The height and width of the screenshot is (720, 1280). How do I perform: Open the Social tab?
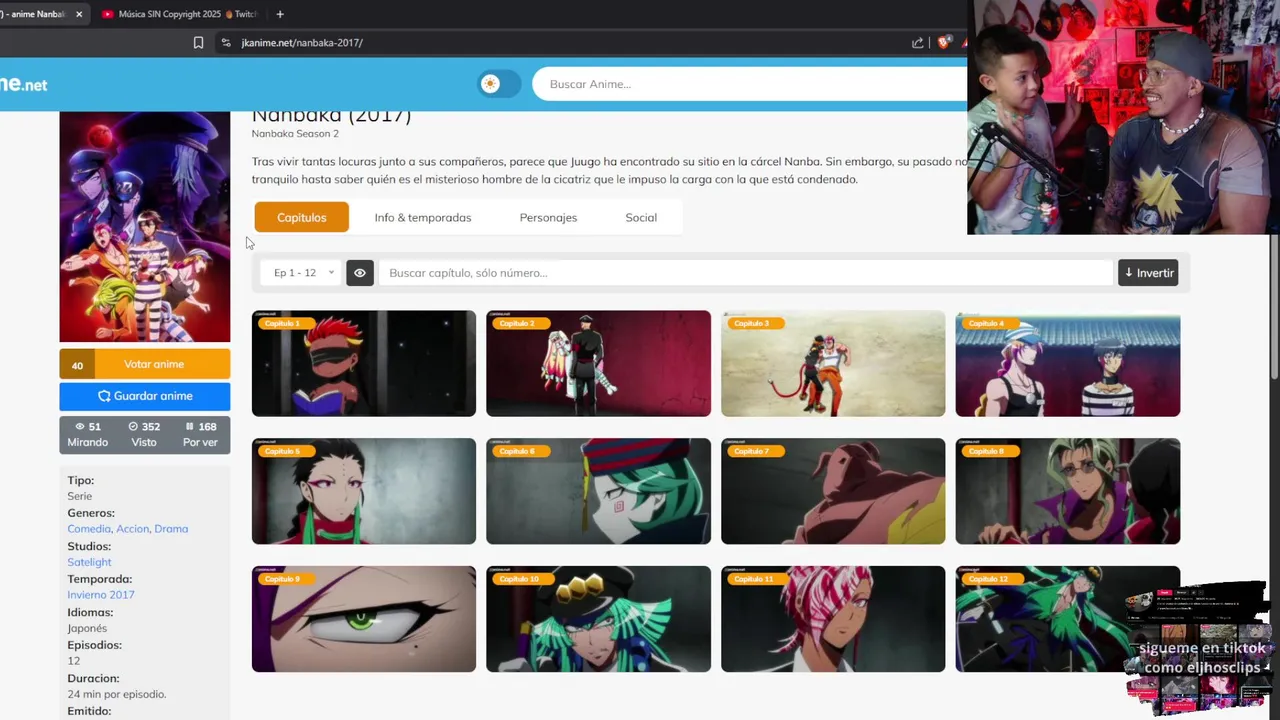(641, 217)
